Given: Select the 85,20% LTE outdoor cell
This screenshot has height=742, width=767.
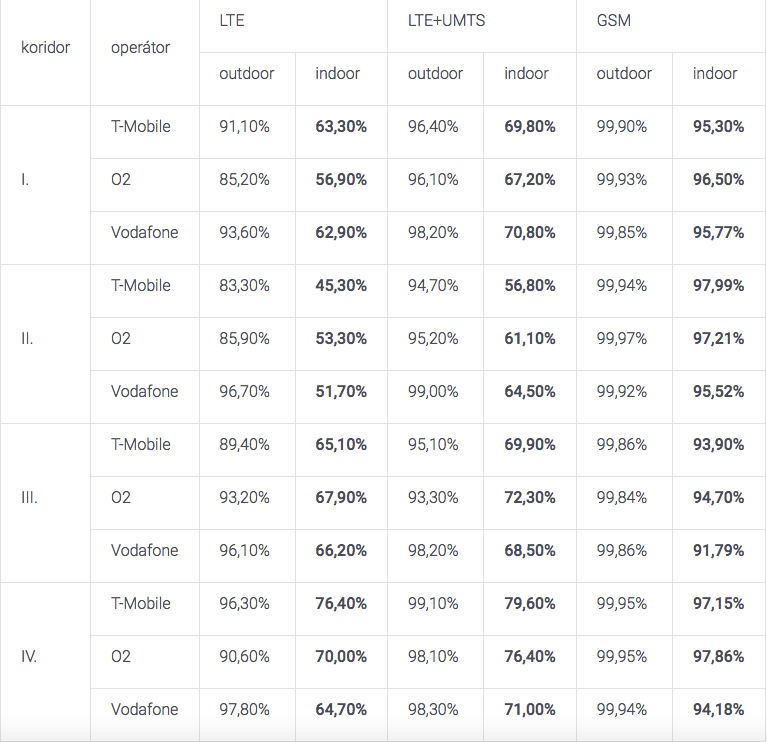Looking at the screenshot, I should (244, 180).
